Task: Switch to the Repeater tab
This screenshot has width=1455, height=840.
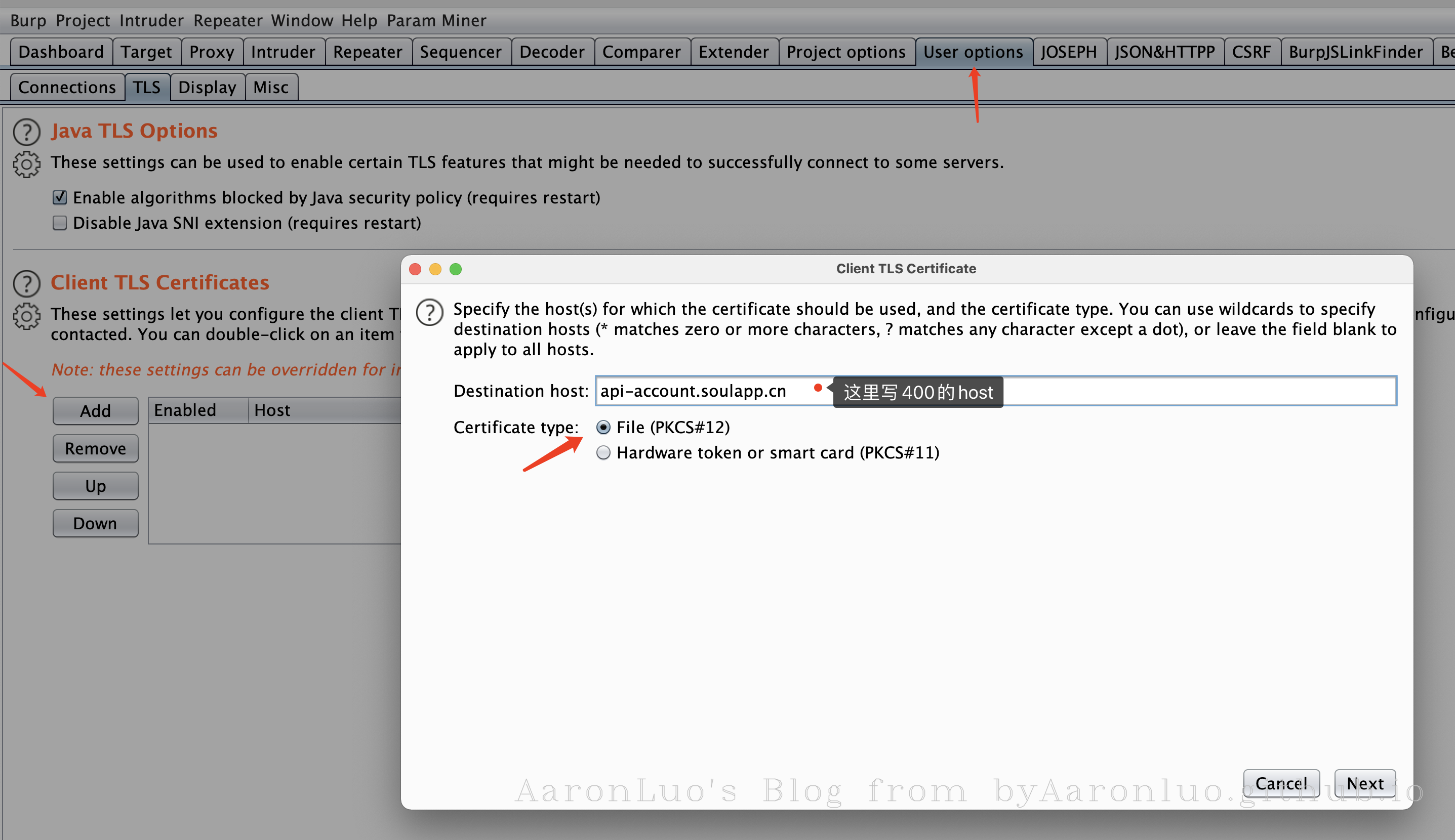Action: click(367, 52)
